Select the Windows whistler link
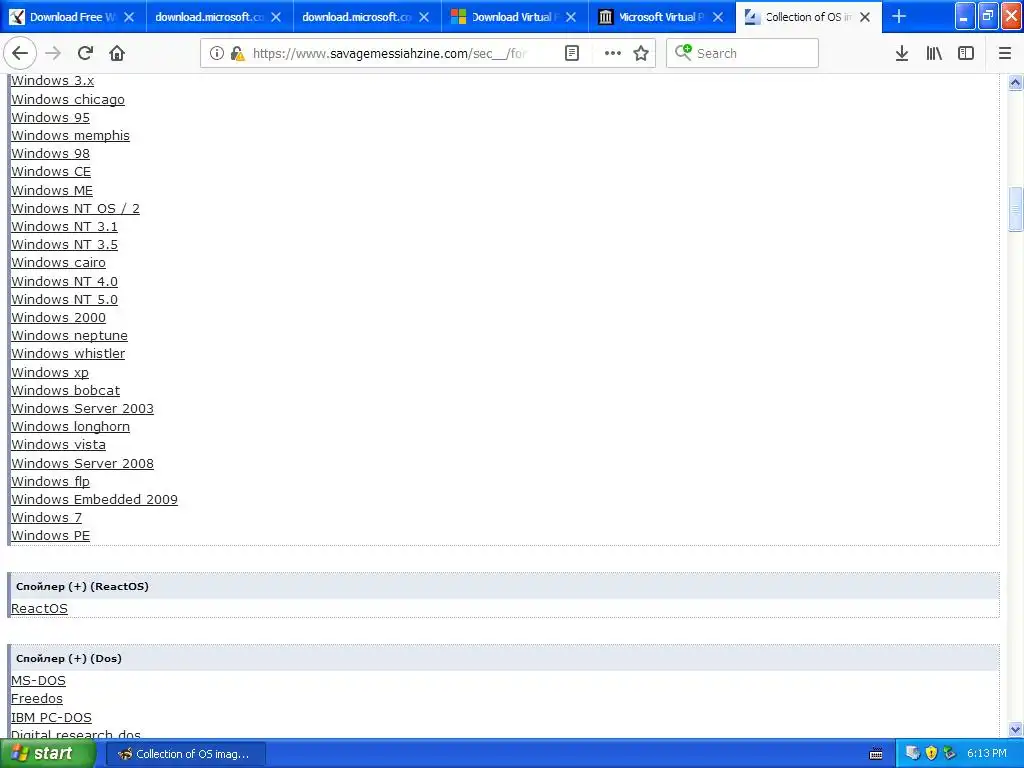Screen dimensions: 1024x768 (68, 353)
